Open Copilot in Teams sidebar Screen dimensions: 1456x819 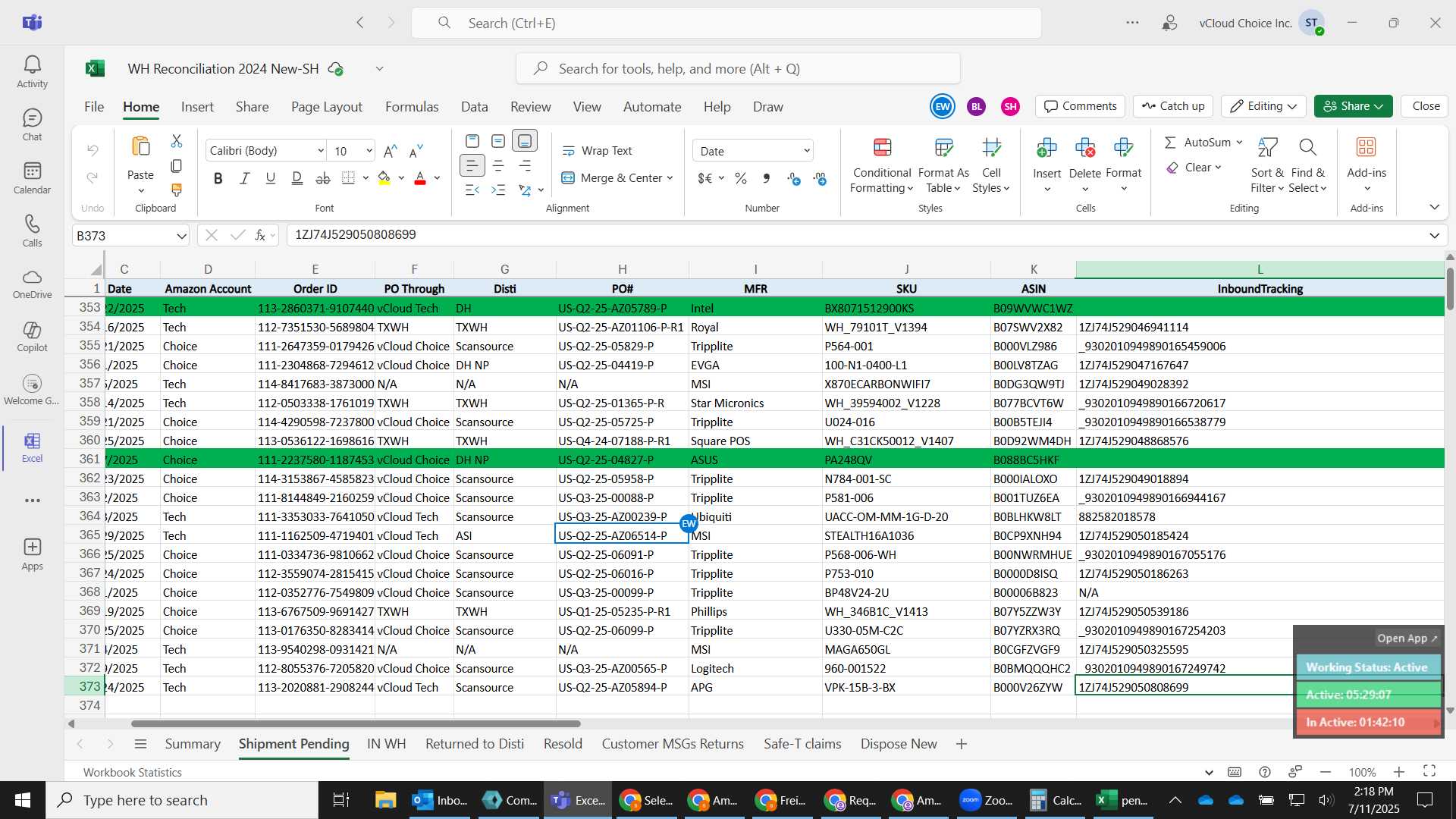click(32, 337)
